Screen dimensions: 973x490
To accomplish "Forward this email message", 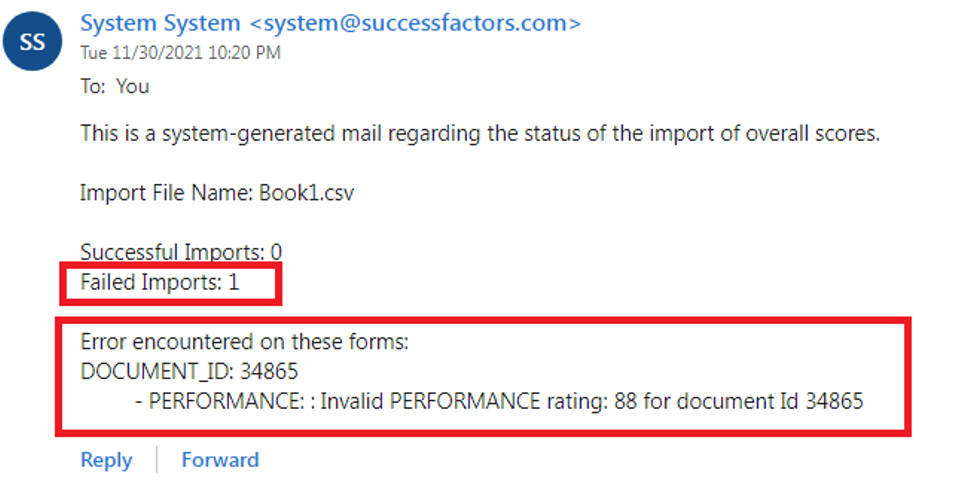I will point(220,460).
